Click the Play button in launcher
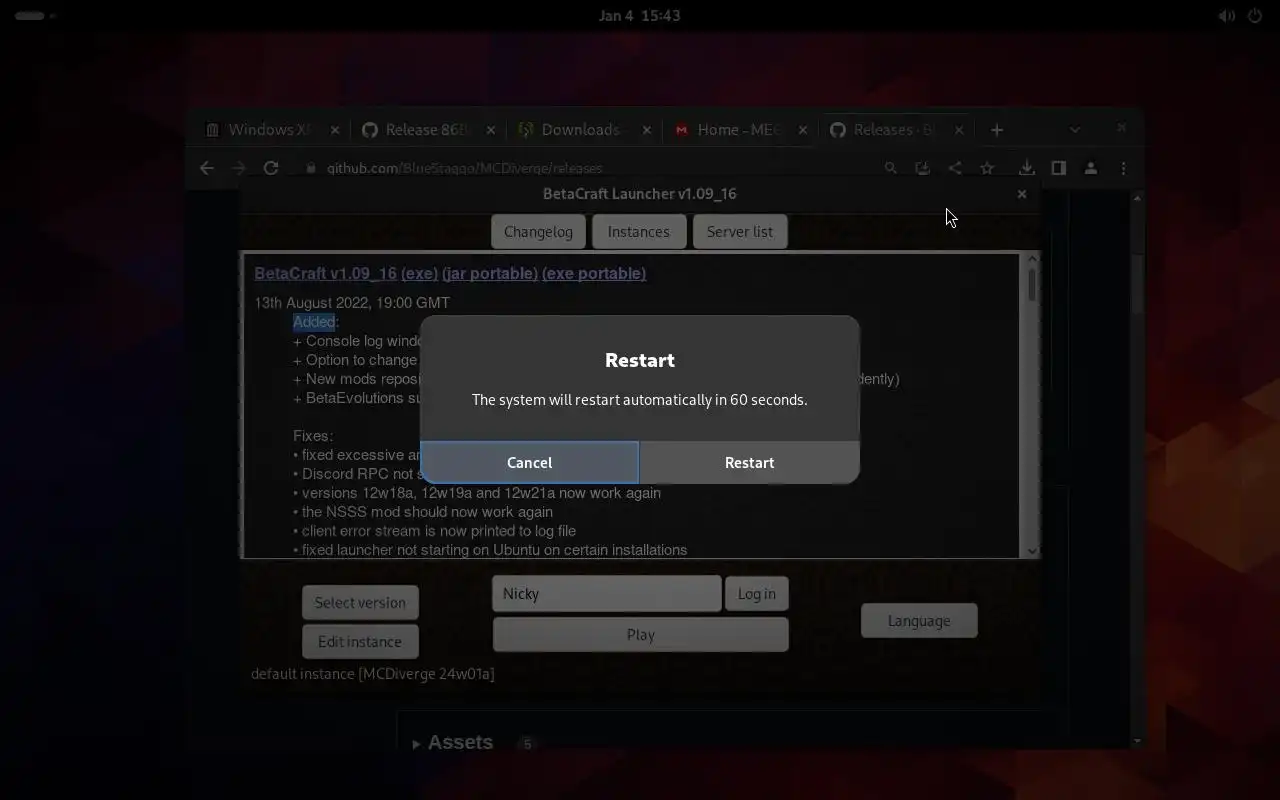The image size is (1280, 800). [x=641, y=634]
